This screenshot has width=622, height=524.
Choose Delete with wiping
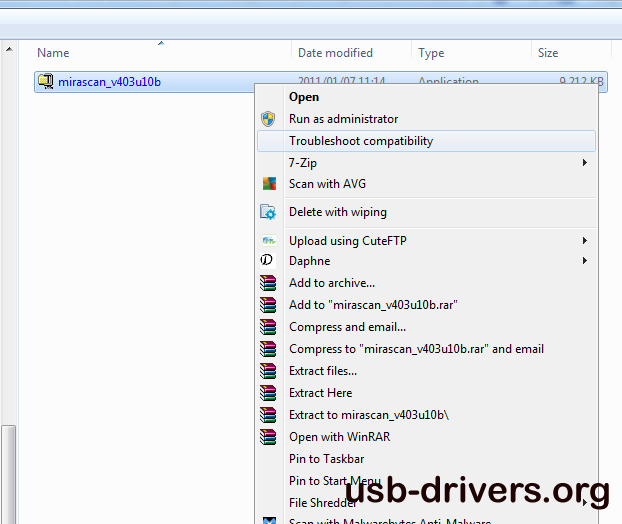click(426, 212)
